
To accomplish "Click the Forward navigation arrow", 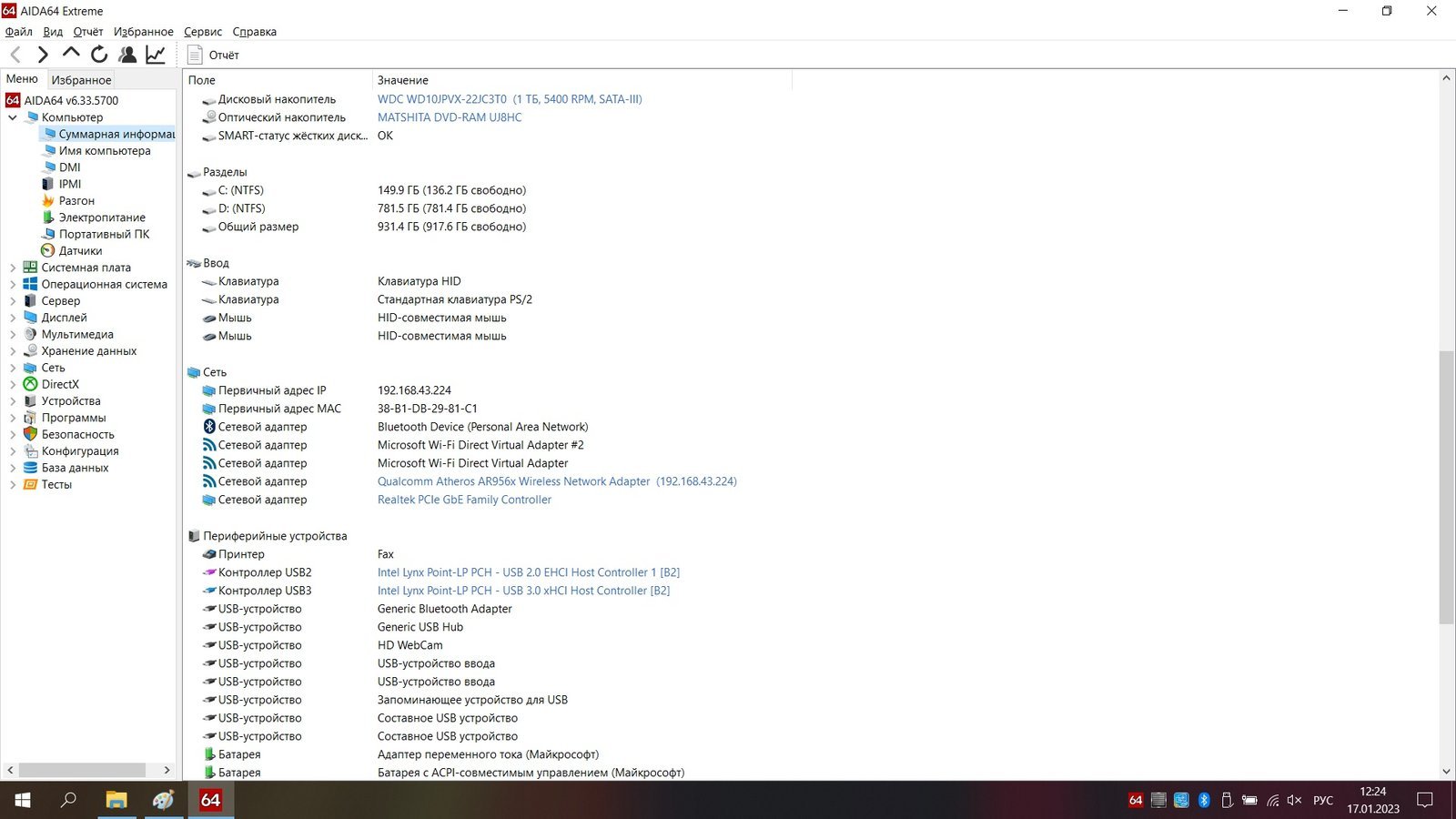I will point(43,55).
